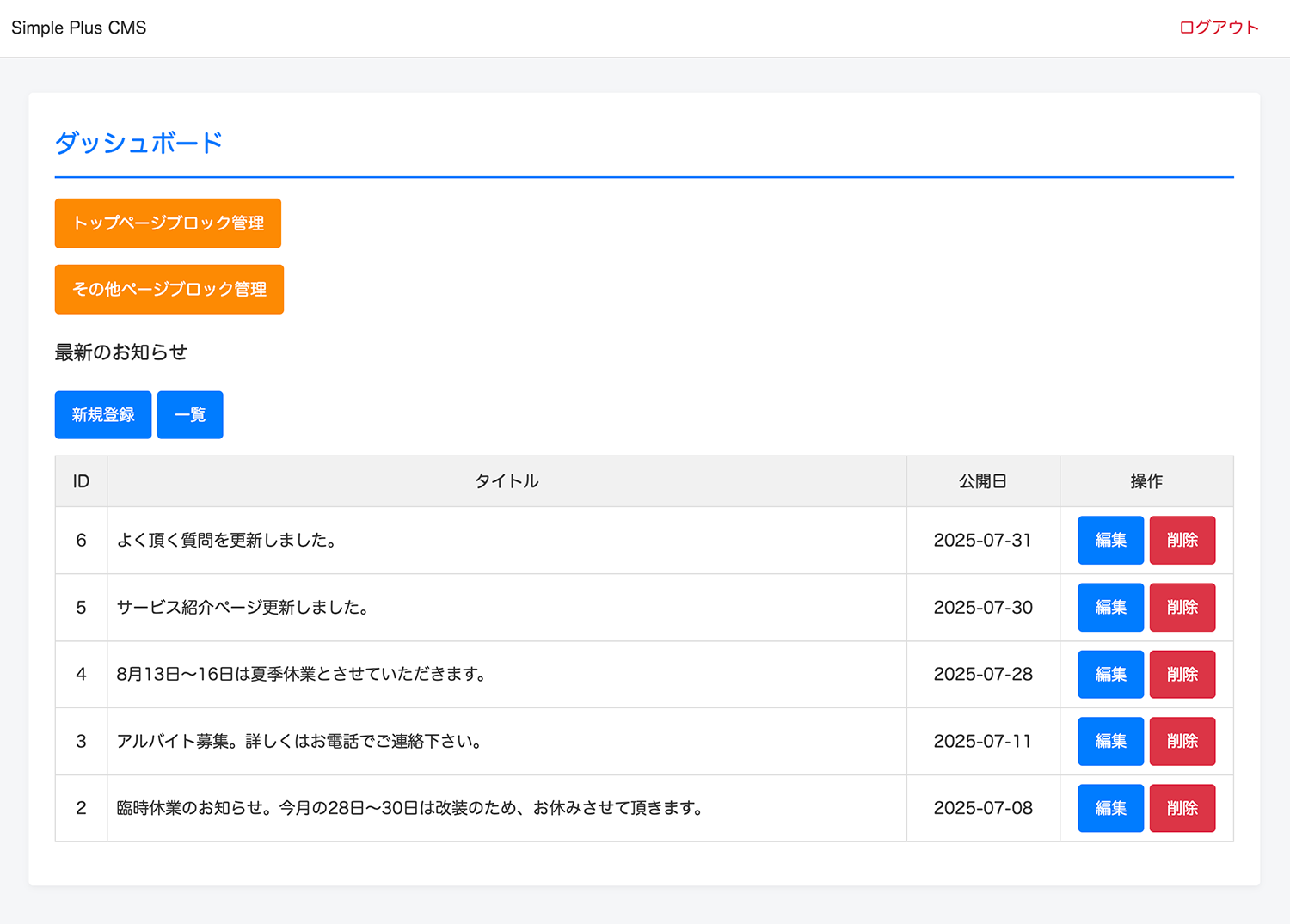Edit news item ID 6

(x=1110, y=541)
